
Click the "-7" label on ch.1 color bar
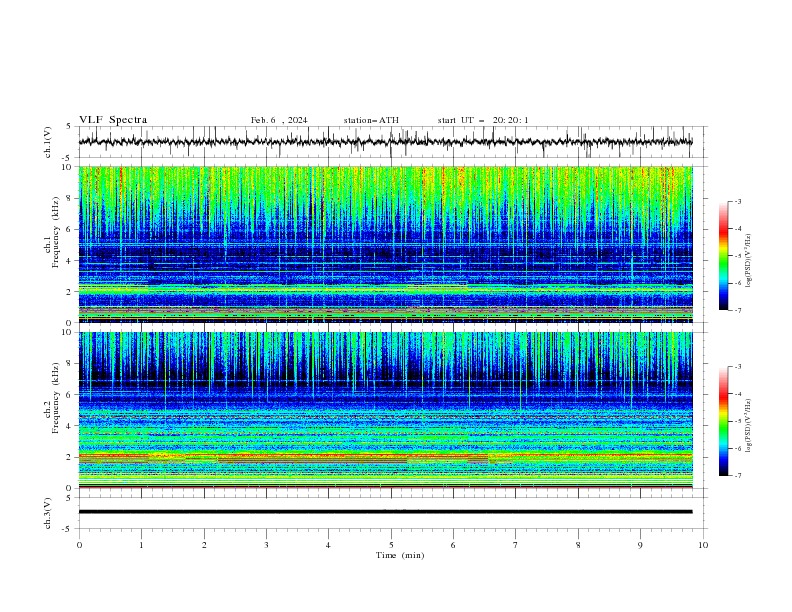(x=737, y=310)
